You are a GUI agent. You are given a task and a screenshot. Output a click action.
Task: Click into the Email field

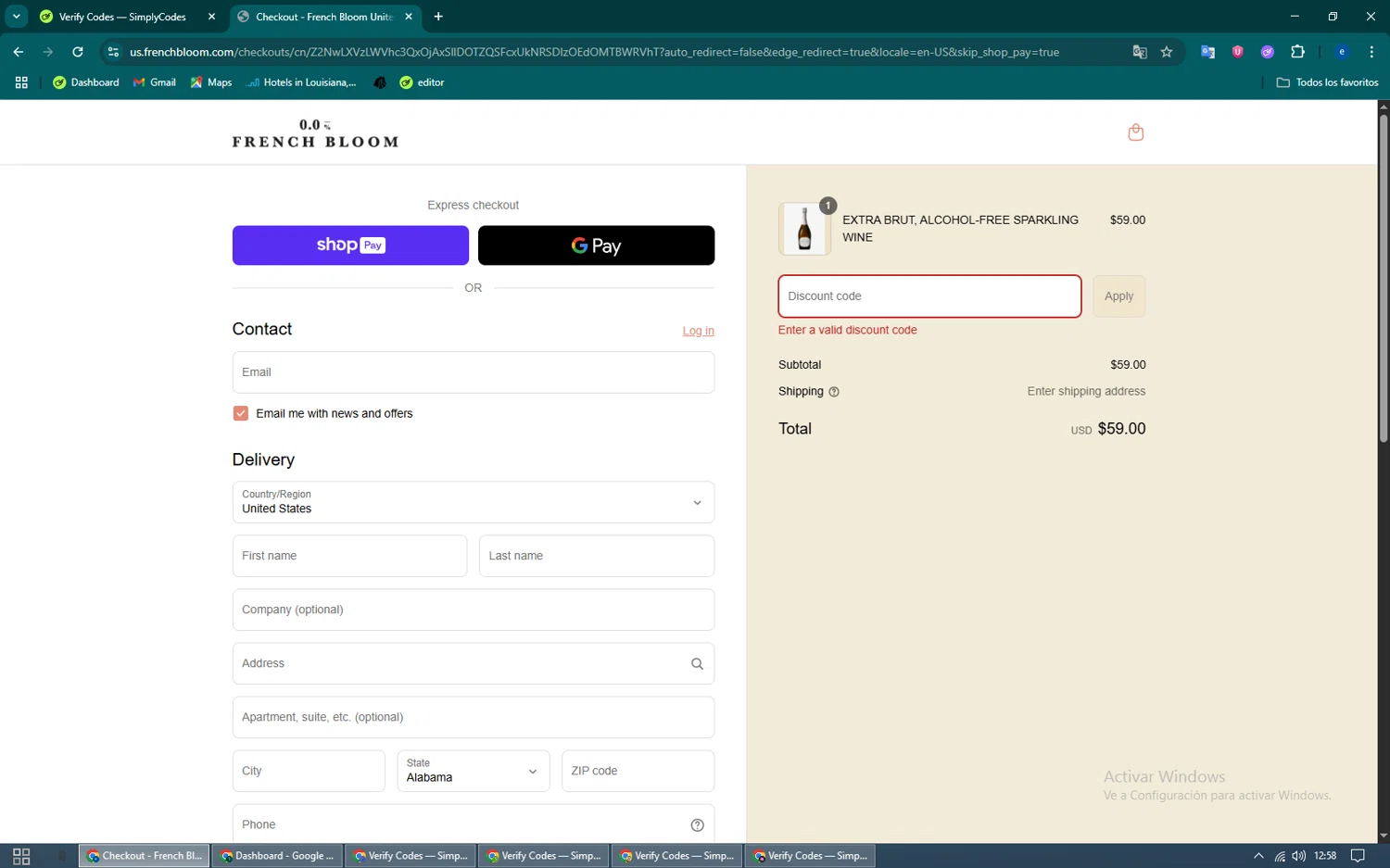(x=474, y=372)
